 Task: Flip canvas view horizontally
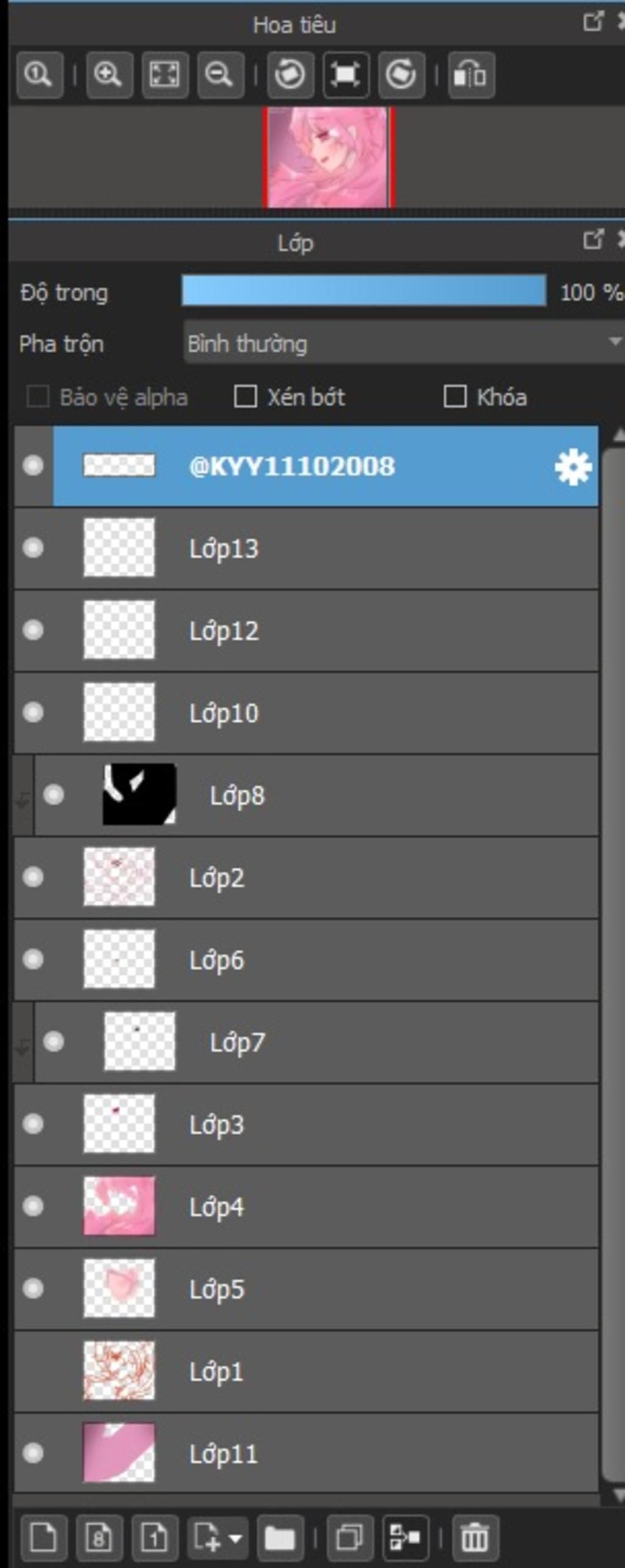coord(471,75)
